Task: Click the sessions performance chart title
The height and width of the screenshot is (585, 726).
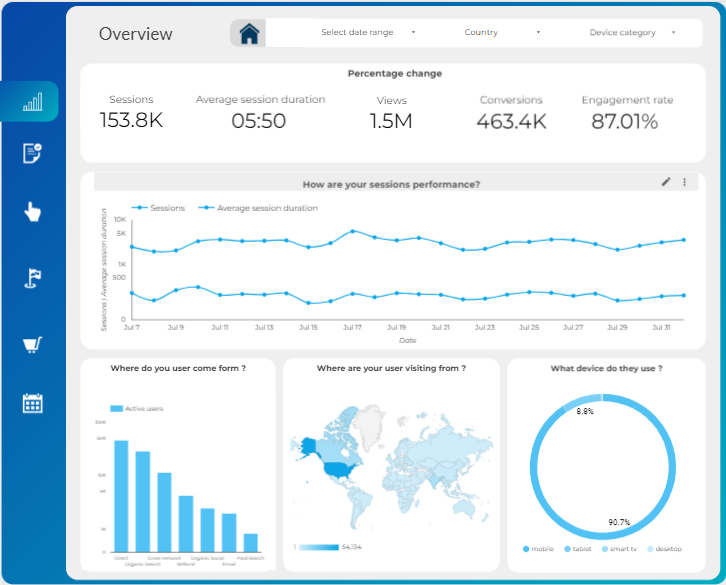Action: pyautogui.click(x=391, y=184)
